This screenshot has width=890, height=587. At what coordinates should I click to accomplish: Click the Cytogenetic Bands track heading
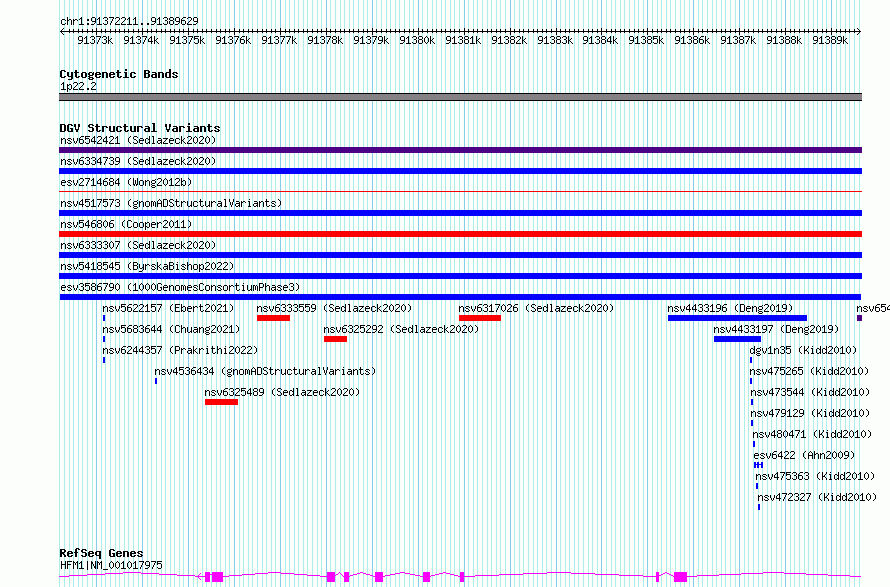[118, 74]
